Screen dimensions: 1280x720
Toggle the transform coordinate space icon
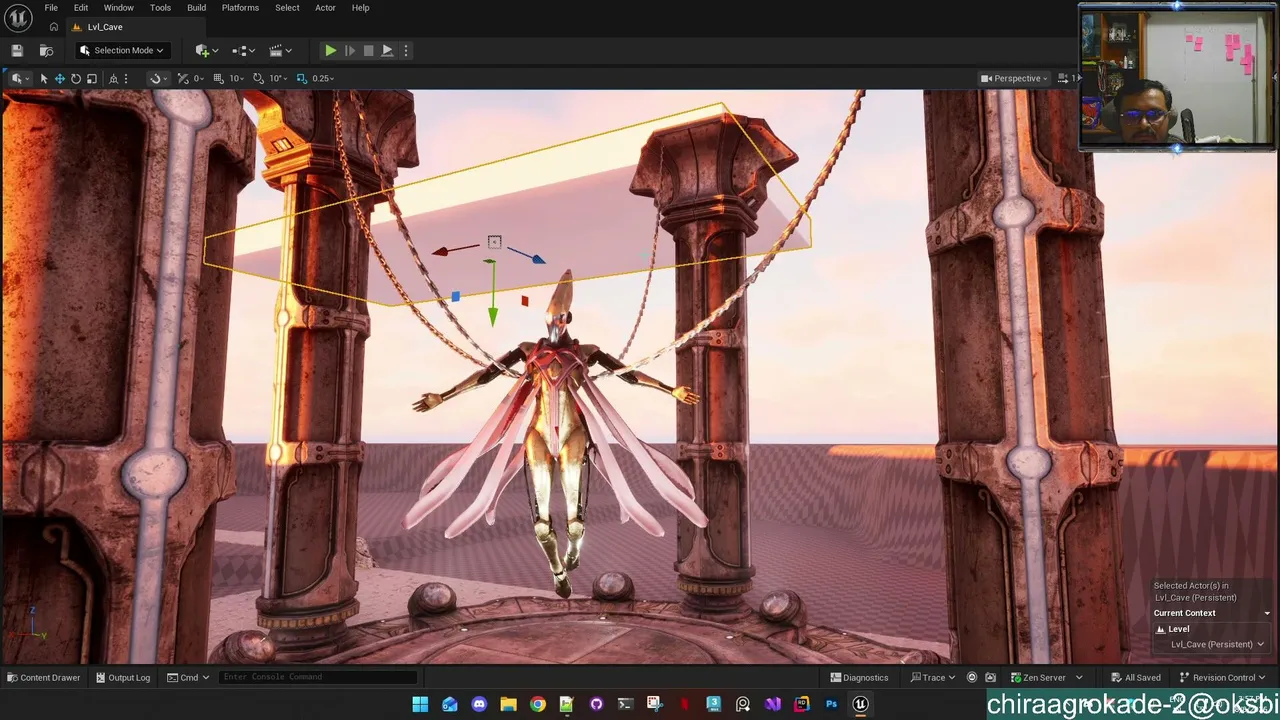point(113,78)
